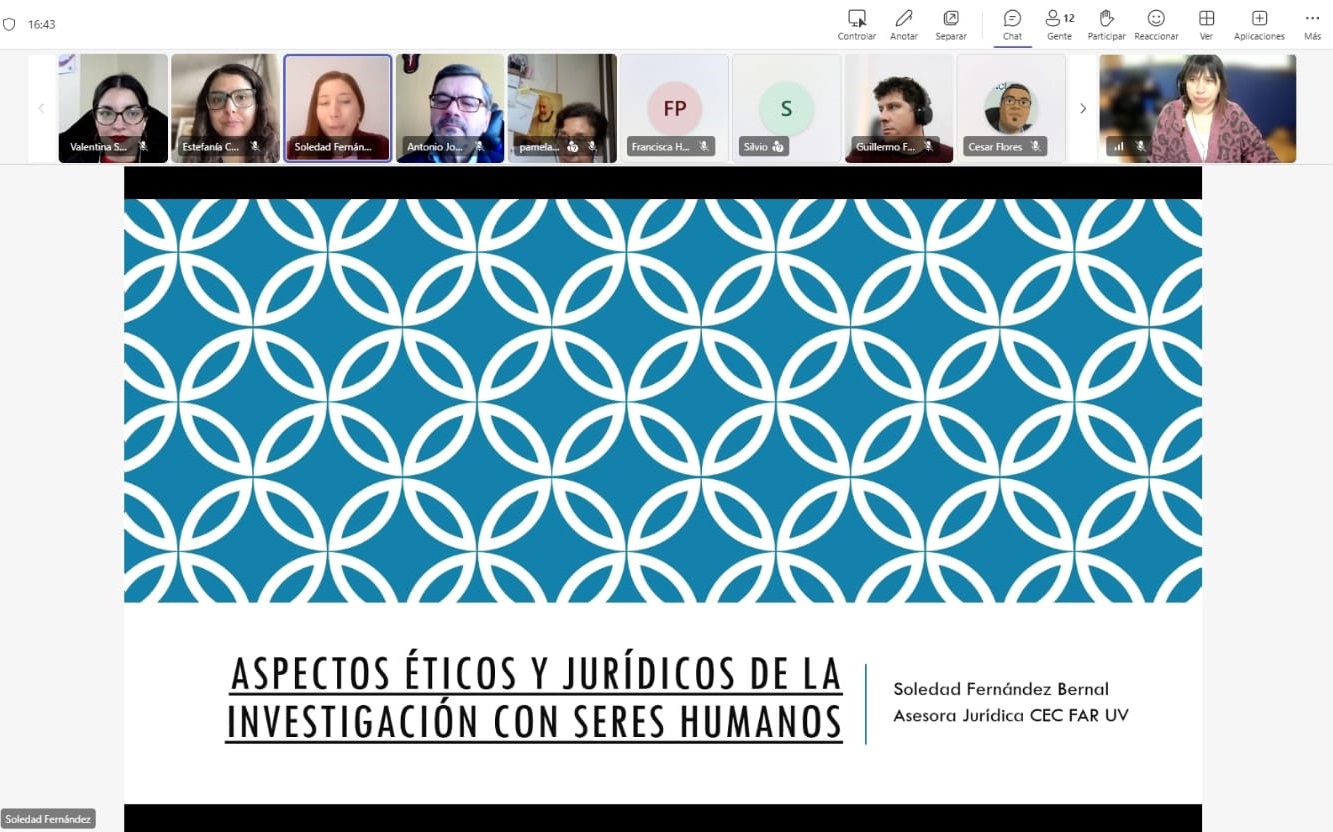Raise hand using the Participar icon
Viewport: 1333px width, 832px height.
(1106, 25)
